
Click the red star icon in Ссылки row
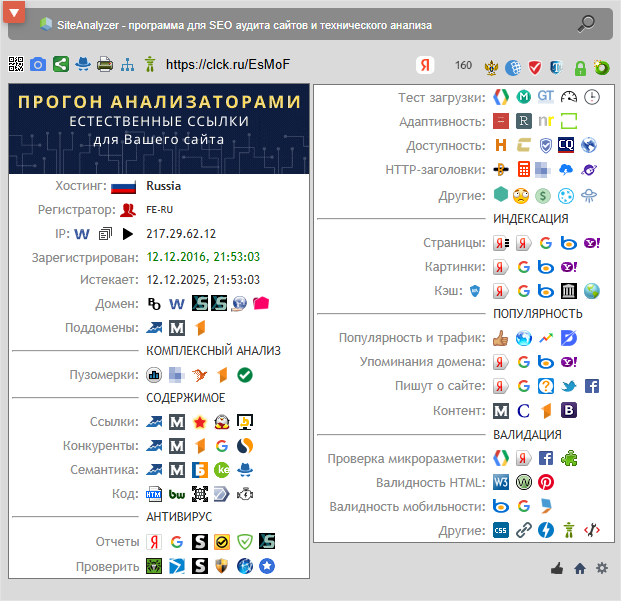[200, 422]
